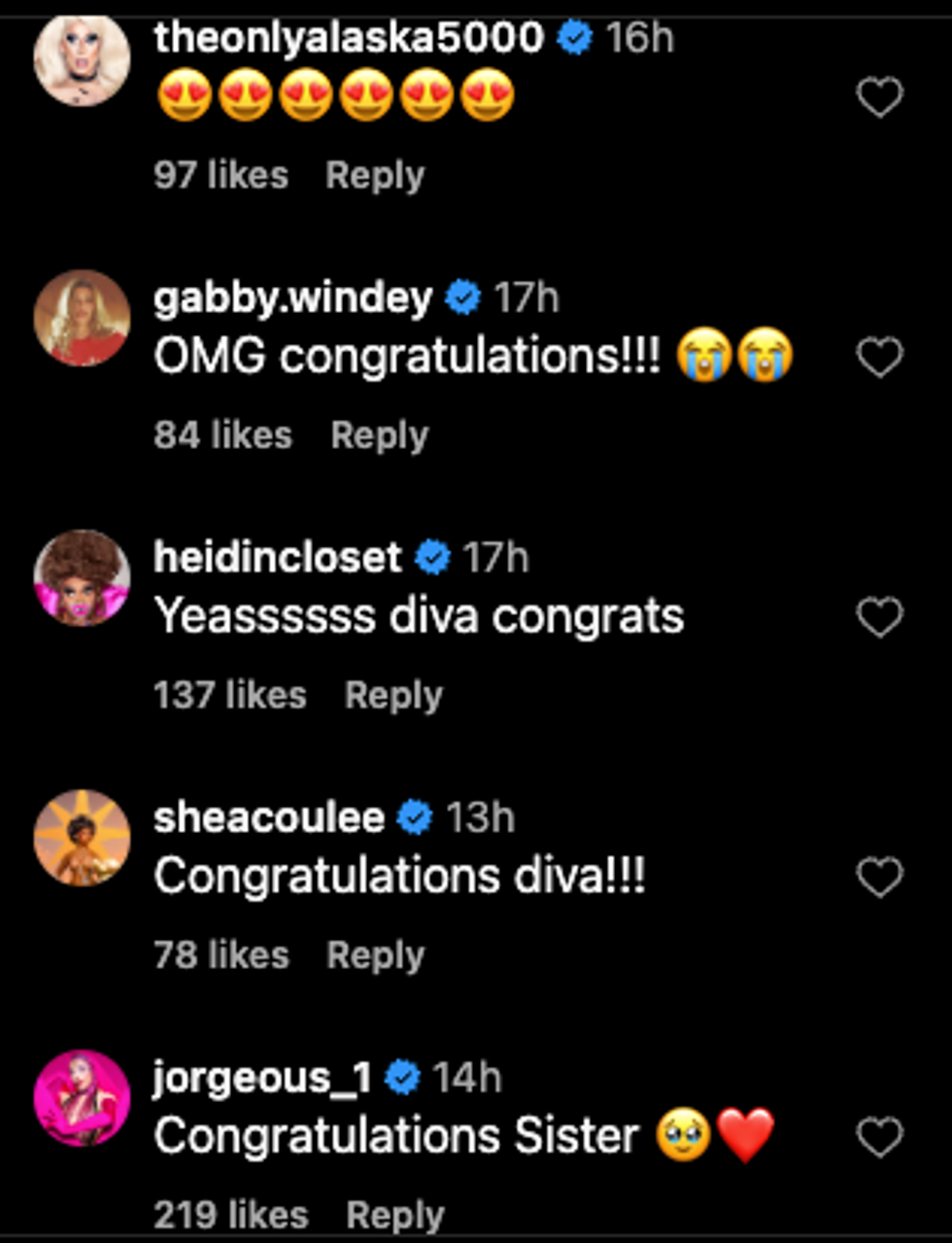Viewport: 952px width, 1243px height.
Task: Open sheacoulee's profile avatar
Action: (82, 838)
